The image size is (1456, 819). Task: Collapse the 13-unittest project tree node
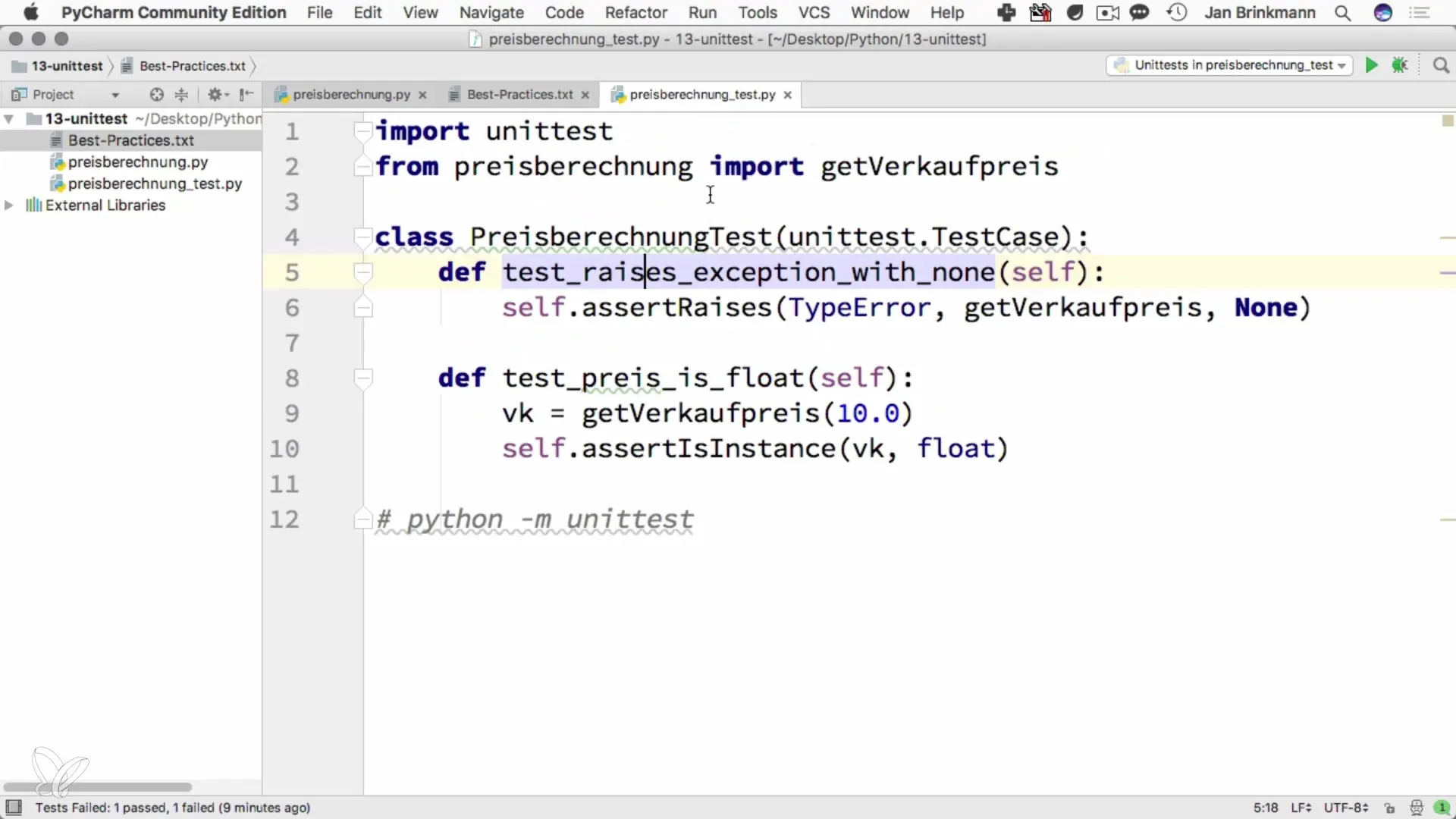tap(9, 119)
